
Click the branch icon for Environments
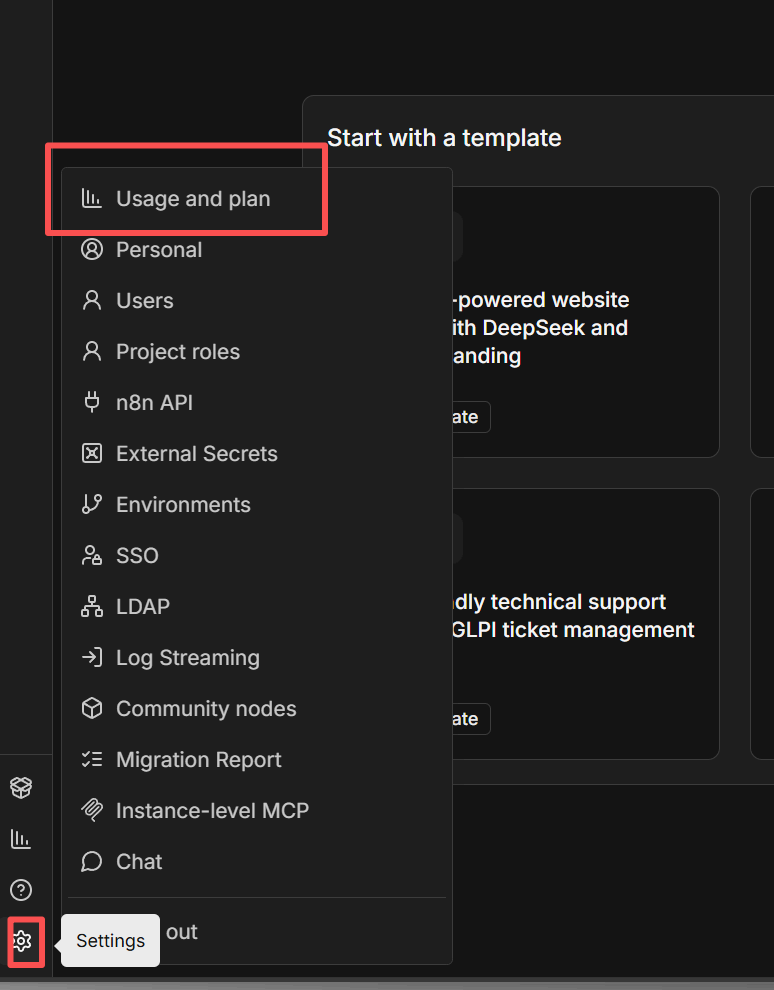[x=92, y=505]
